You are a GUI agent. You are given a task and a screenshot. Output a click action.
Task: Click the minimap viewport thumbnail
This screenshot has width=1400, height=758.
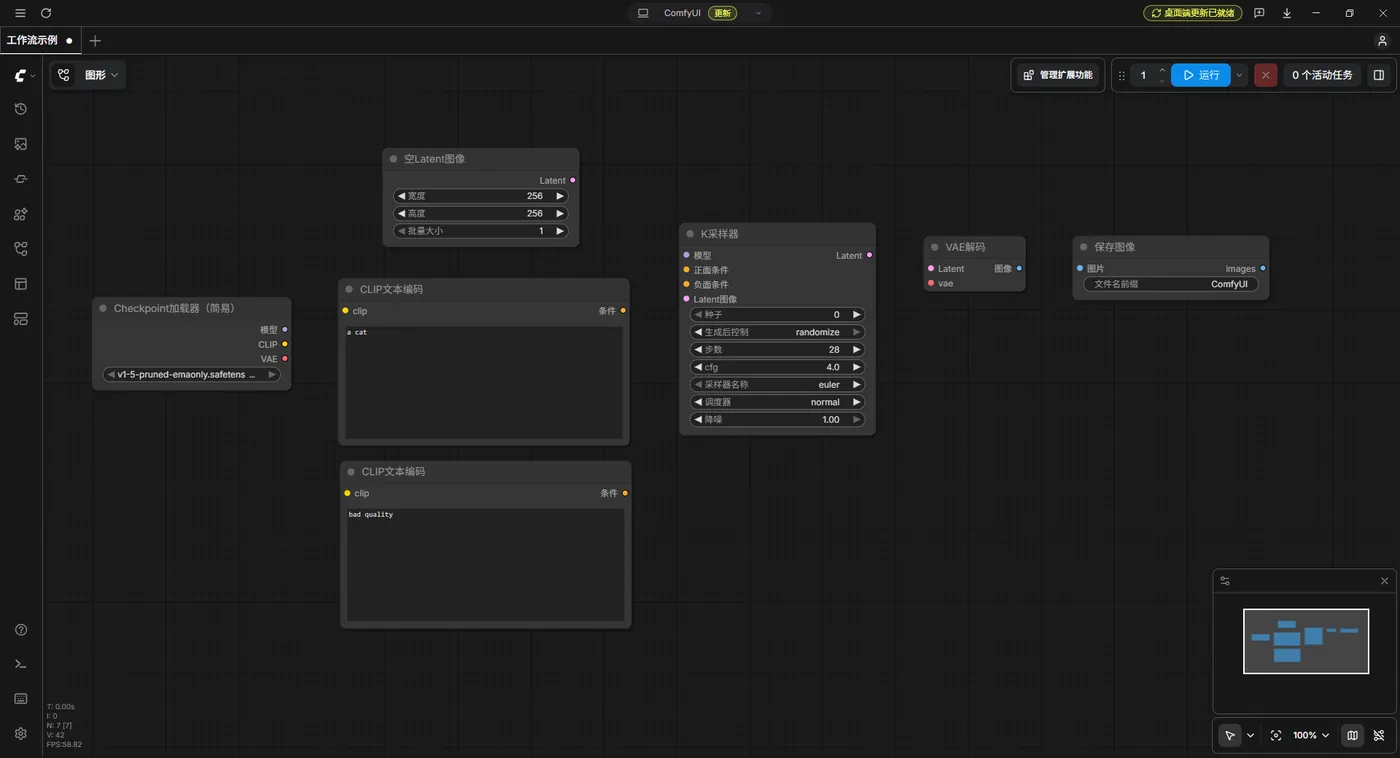click(1306, 641)
